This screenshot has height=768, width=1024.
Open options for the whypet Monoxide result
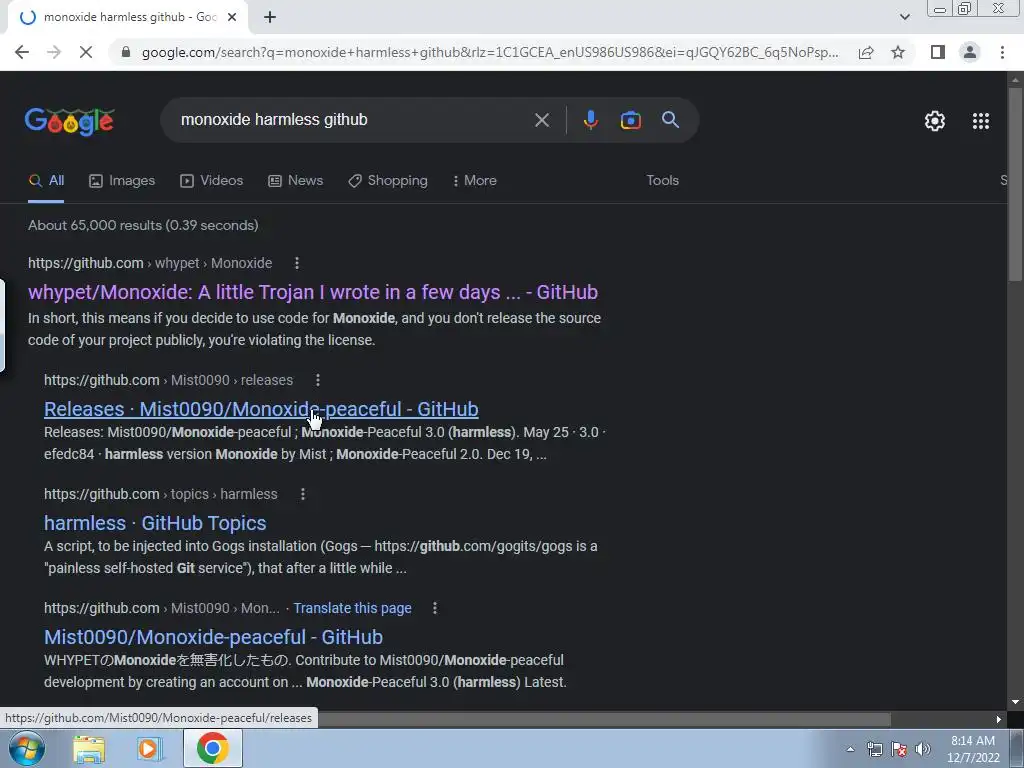pyautogui.click(x=297, y=263)
